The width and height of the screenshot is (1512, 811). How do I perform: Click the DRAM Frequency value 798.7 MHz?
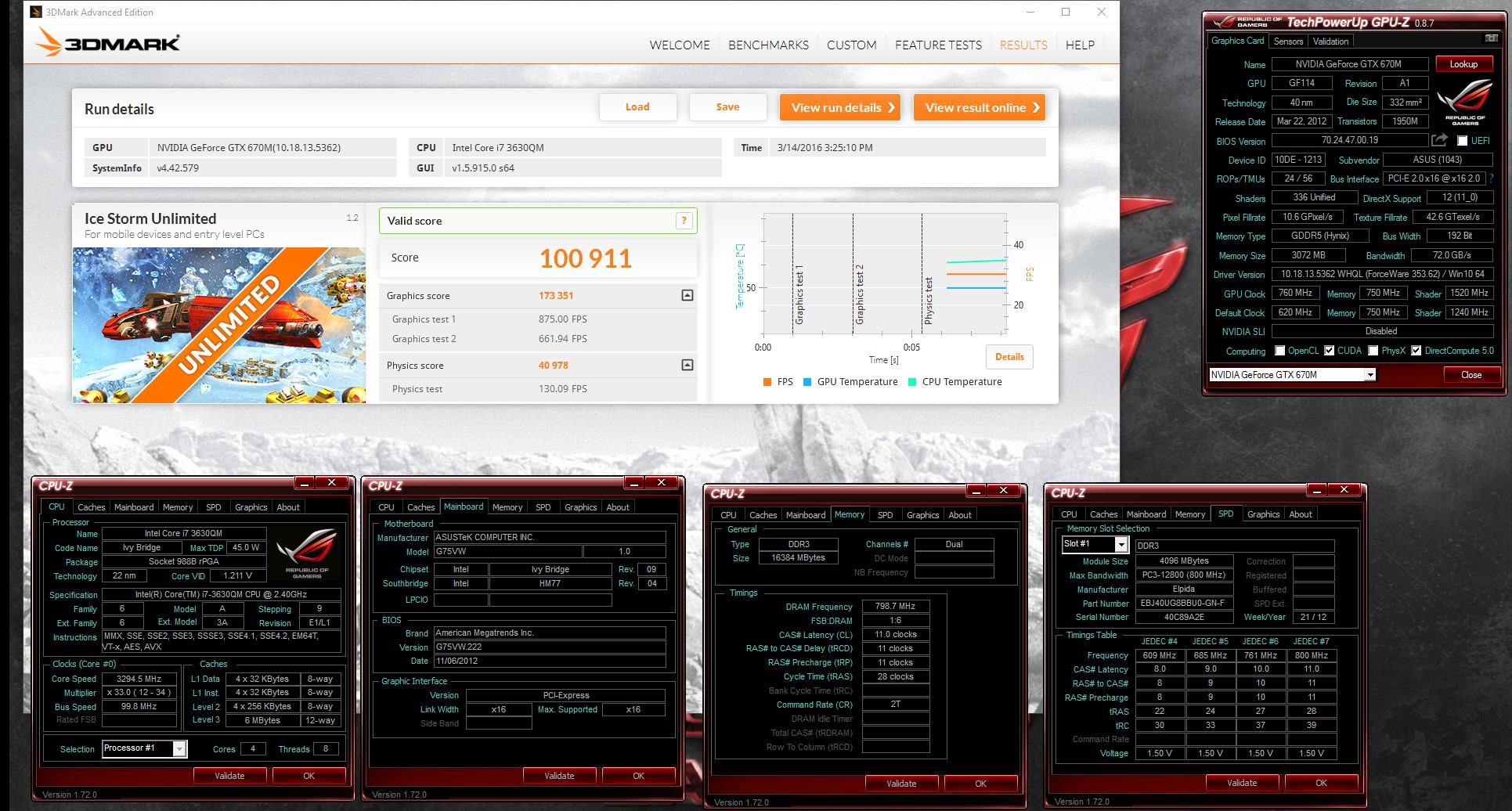pyautogui.click(x=895, y=606)
